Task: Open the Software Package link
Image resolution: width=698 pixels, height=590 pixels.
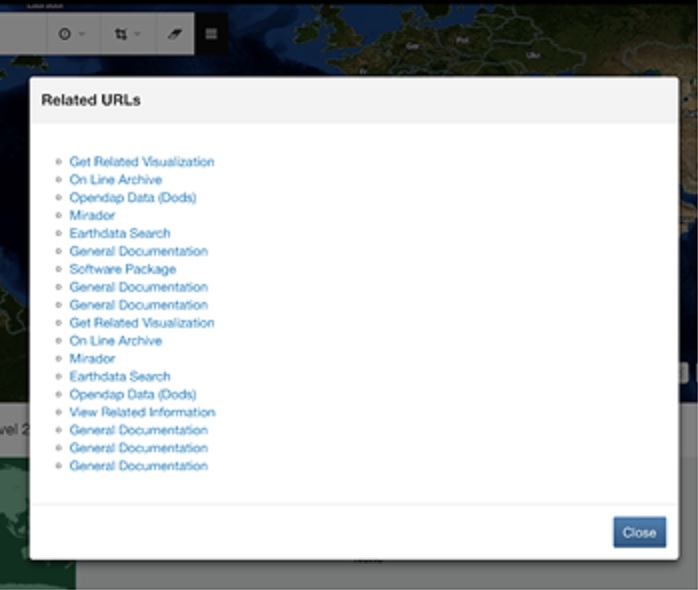Action: (x=122, y=269)
